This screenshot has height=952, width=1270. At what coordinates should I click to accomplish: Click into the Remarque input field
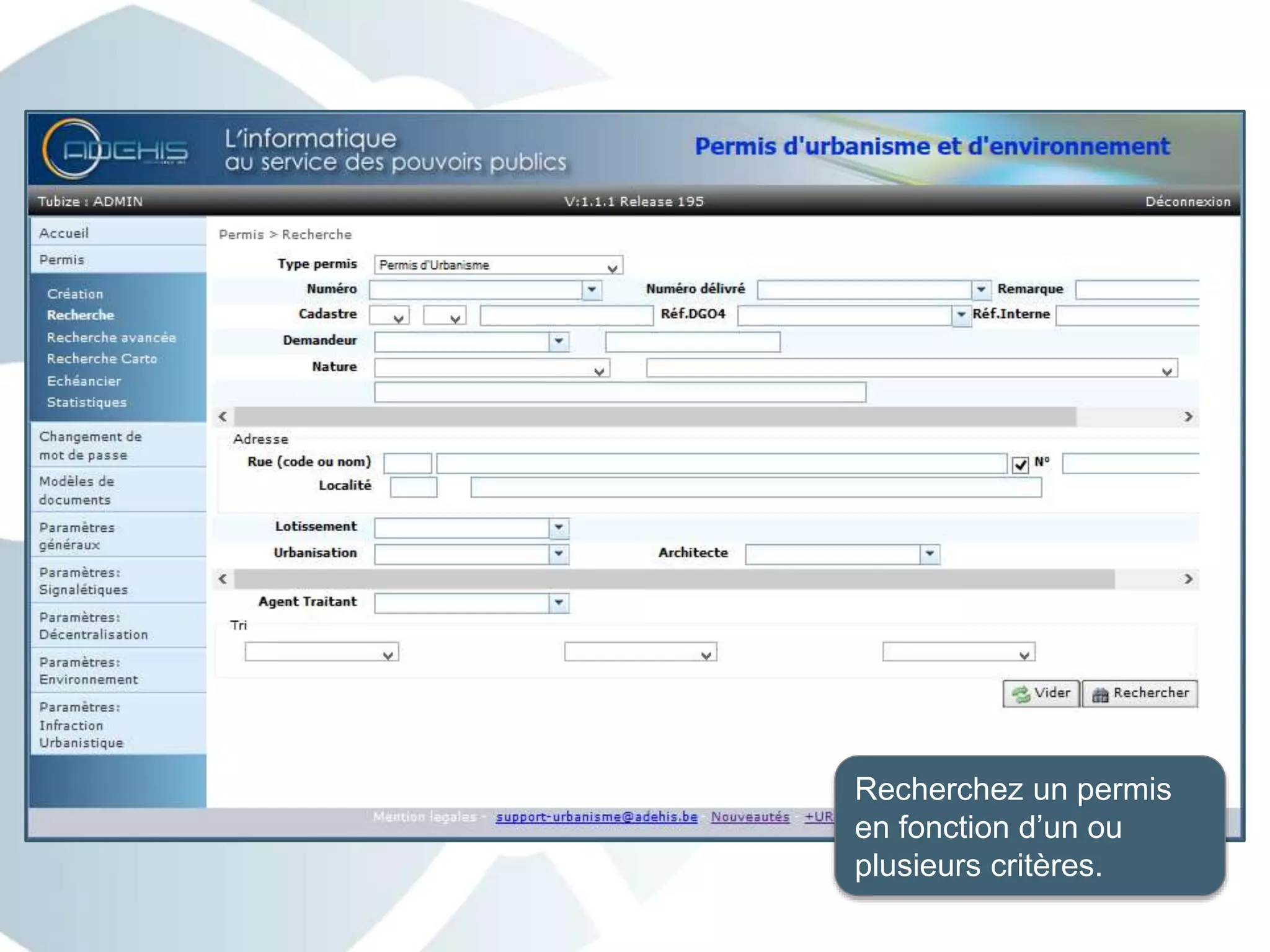click(x=1137, y=289)
